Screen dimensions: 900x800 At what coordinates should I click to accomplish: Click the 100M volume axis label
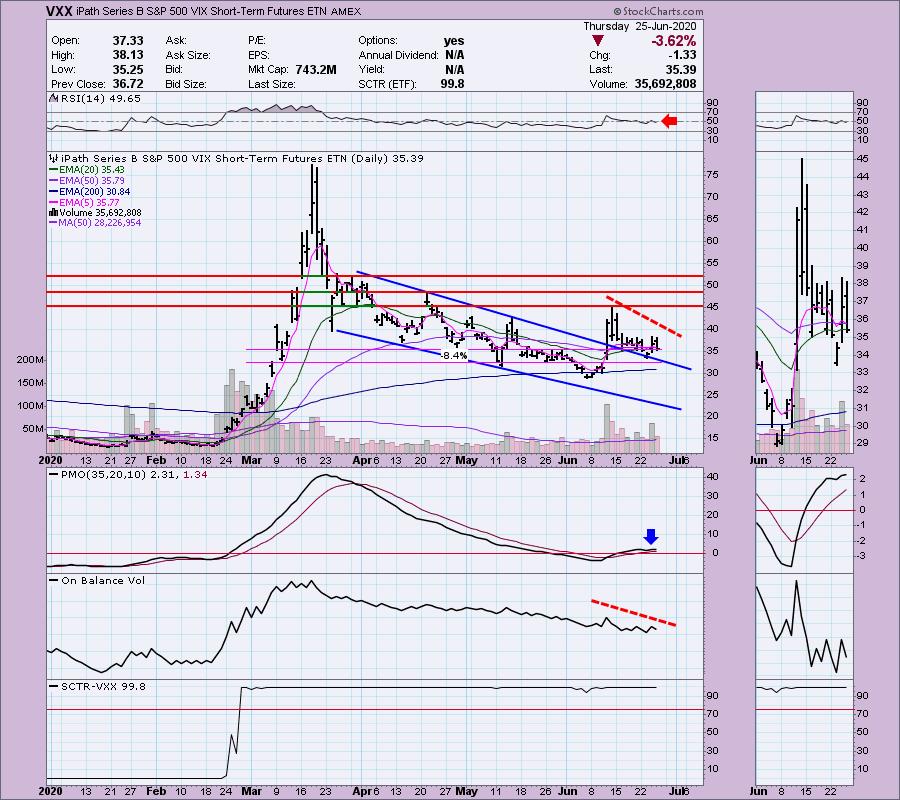click(x=32, y=406)
